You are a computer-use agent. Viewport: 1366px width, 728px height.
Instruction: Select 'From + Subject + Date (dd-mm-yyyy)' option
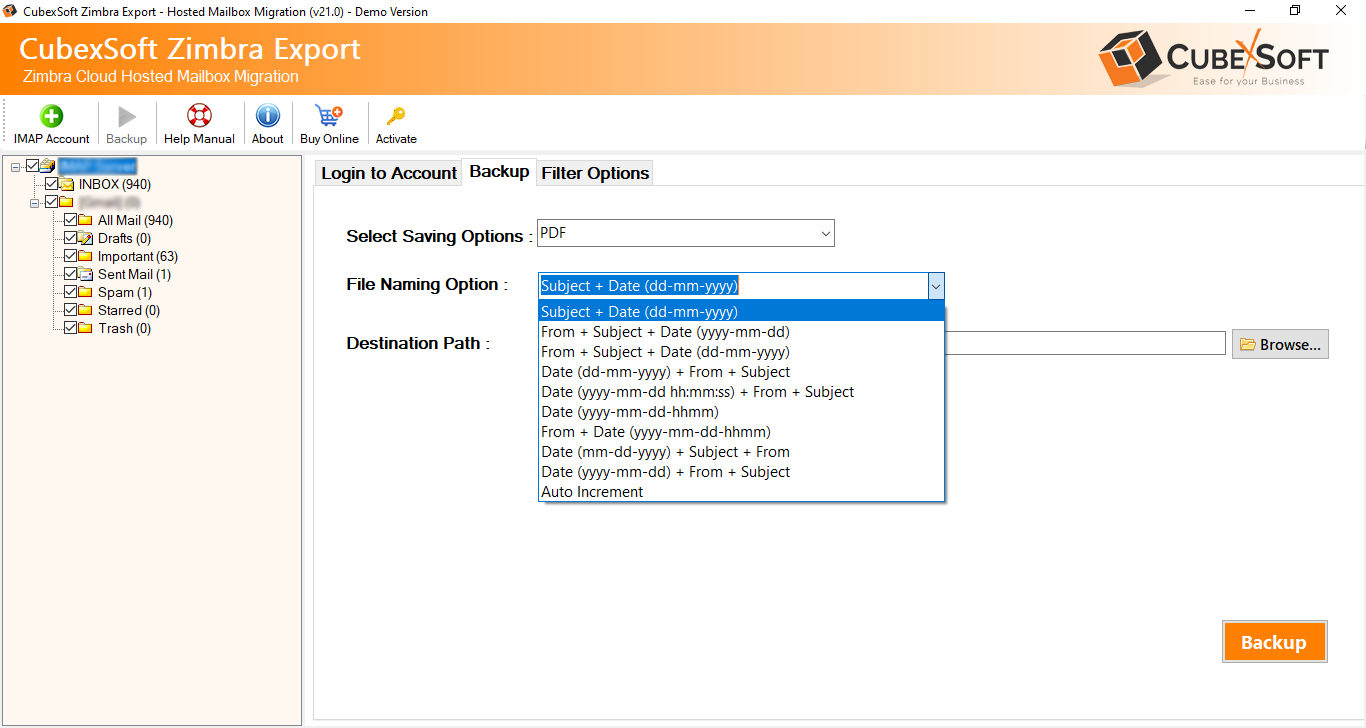coord(741,352)
